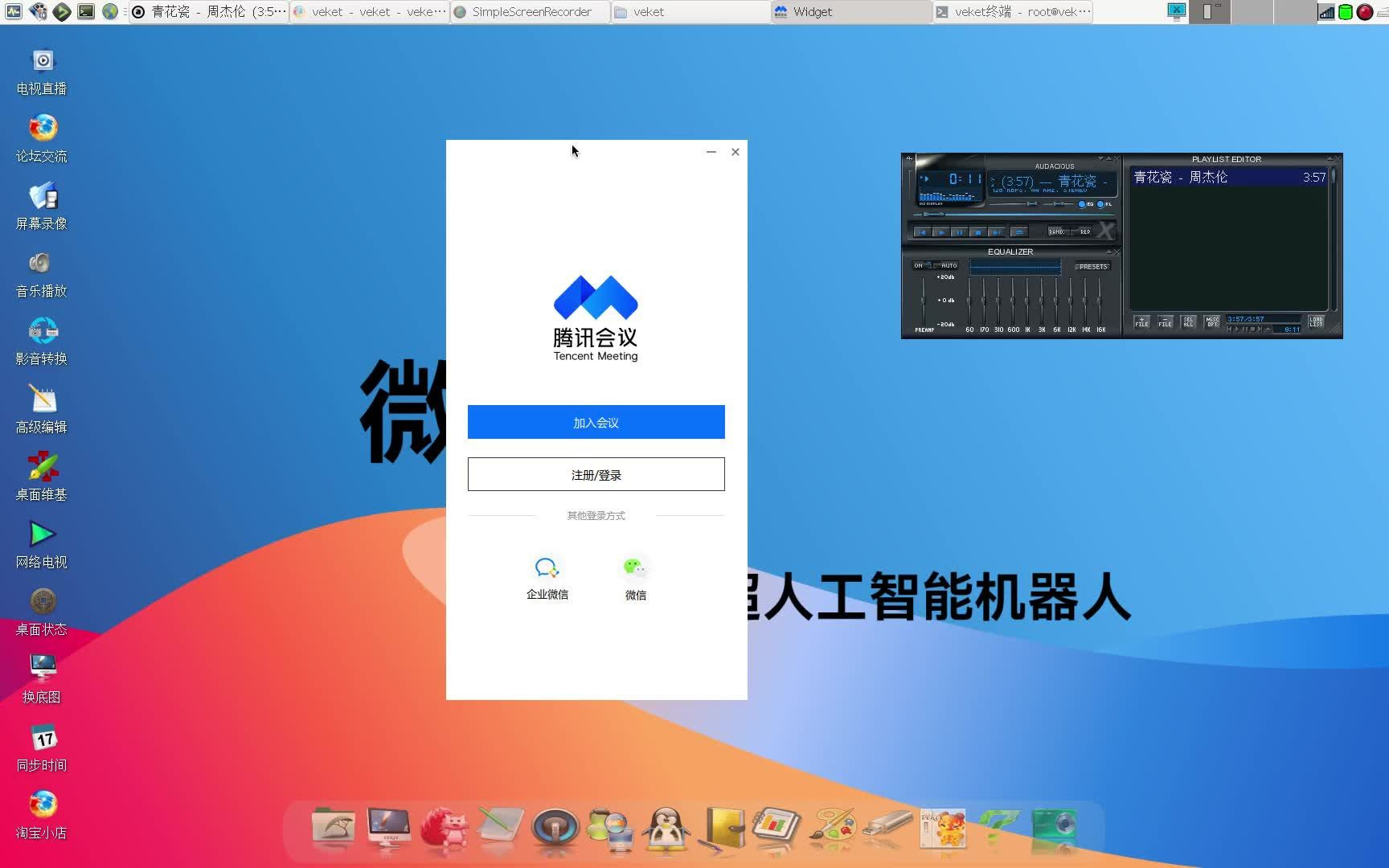Click Audacious stop button
This screenshot has width=1389, height=868.
point(978,232)
